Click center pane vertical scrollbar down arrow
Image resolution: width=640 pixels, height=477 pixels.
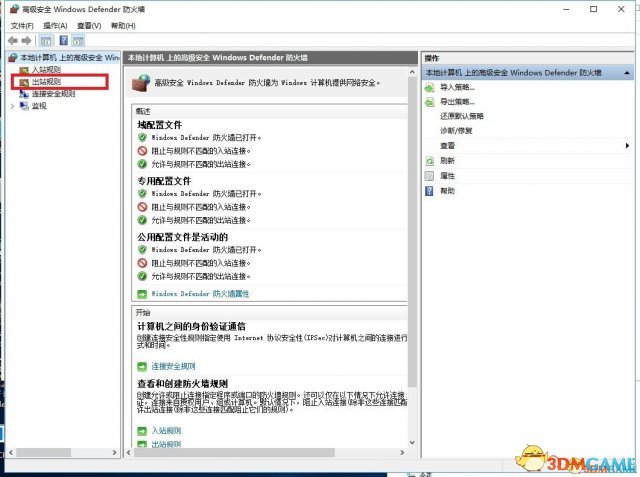[x=412, y=442]
